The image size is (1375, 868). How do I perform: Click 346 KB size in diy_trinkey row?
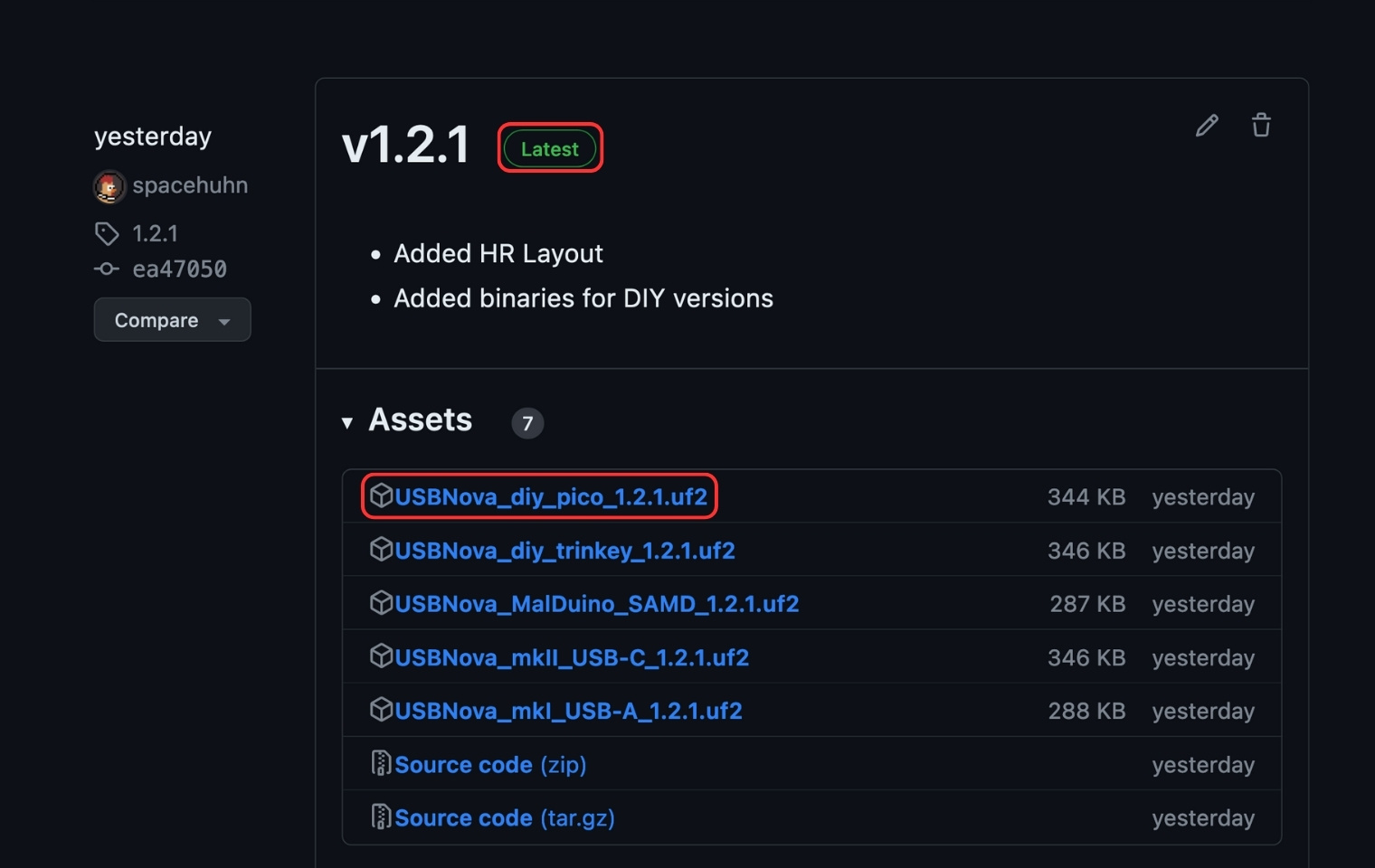(x=1086, y=550)
